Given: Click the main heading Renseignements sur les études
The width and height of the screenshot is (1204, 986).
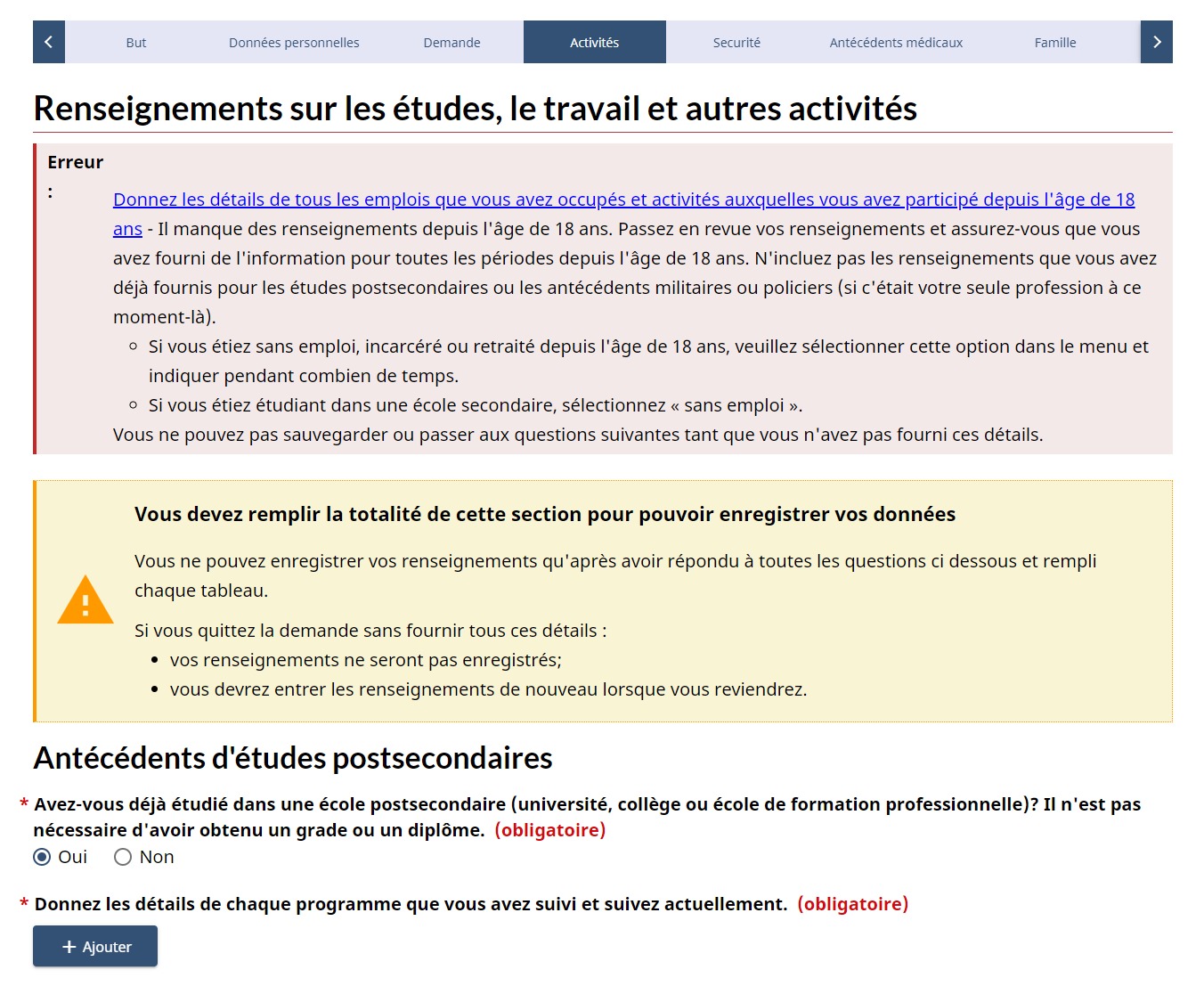Looking at the screenshot, I should [x=475, y=109].
